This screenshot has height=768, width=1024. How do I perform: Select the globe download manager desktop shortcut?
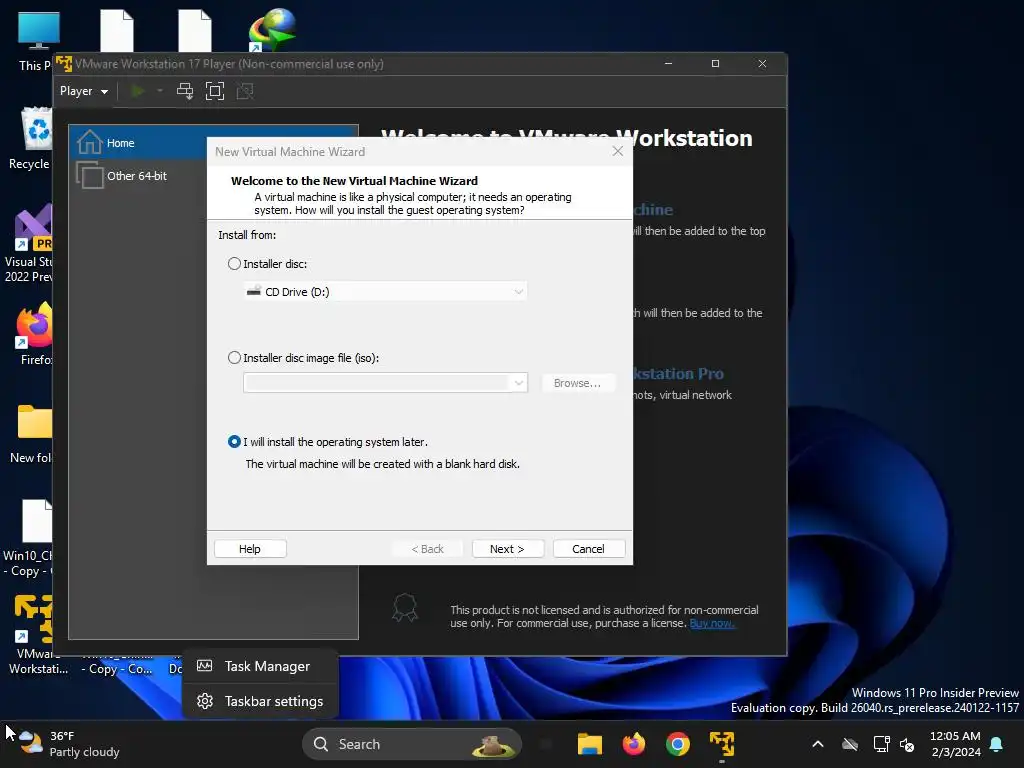[272, 30]
